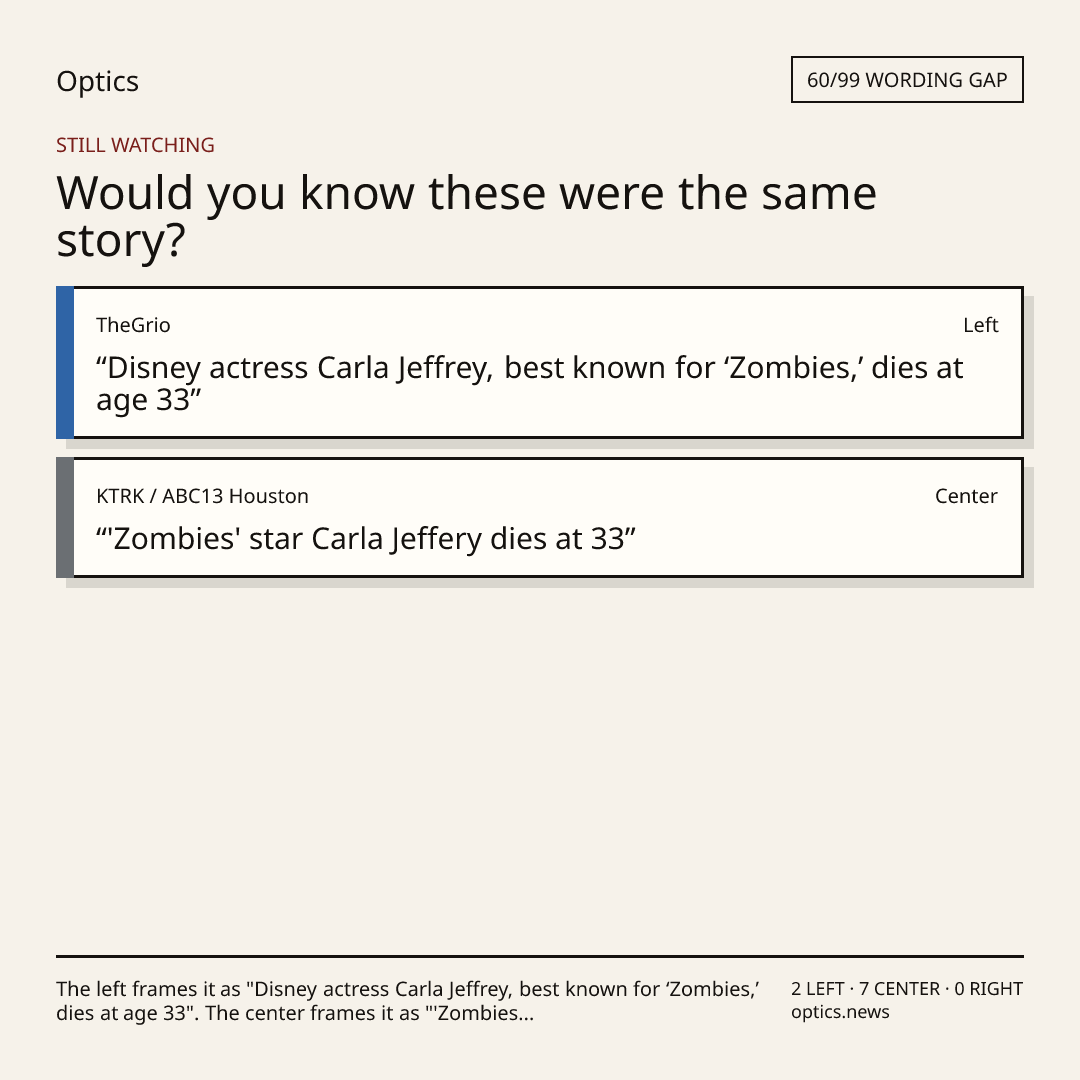
Task: Click the KTRK / ABC13 Houston source name
Action: (x=202, y=496)
